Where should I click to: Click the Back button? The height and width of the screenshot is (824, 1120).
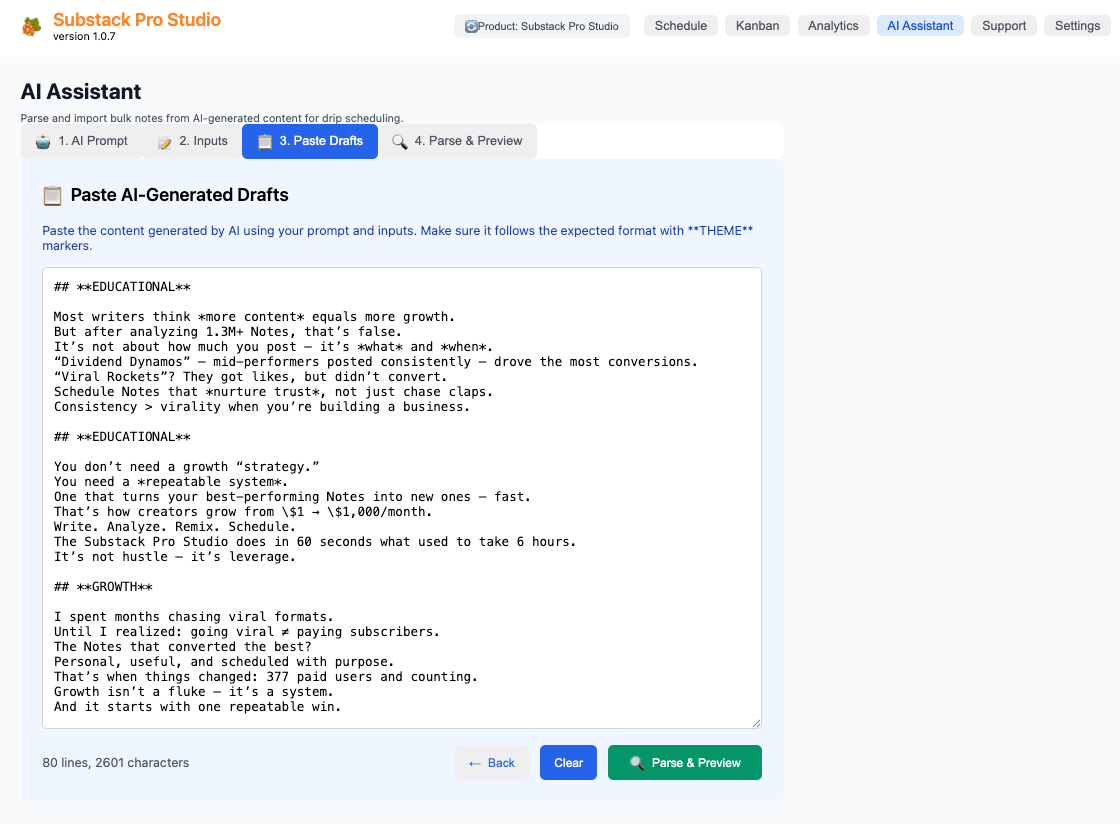point(491,763)
